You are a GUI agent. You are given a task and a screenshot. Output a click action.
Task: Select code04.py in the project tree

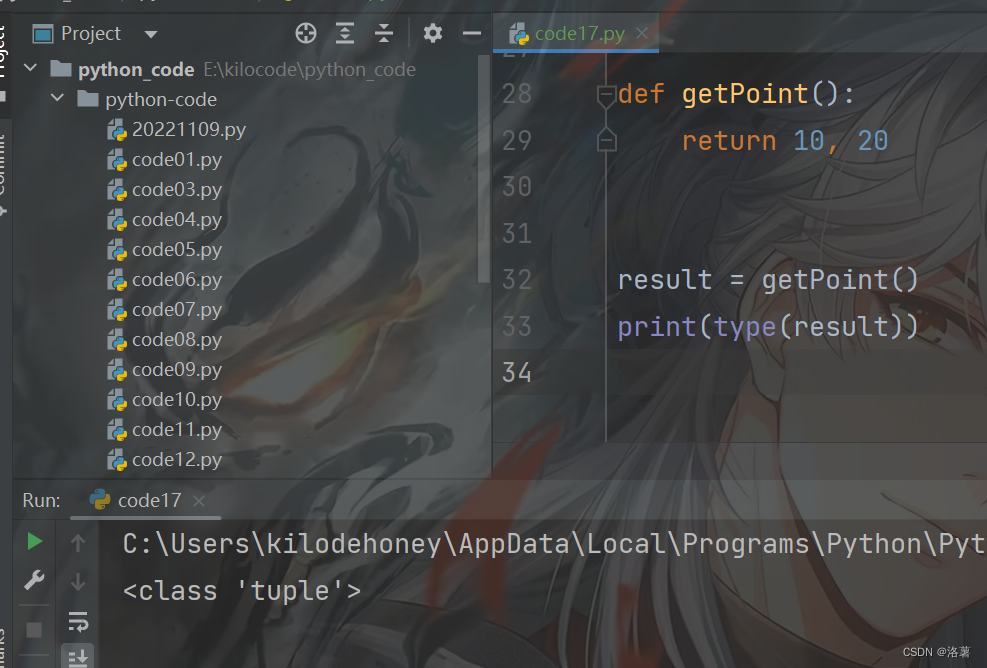(164, 220)
